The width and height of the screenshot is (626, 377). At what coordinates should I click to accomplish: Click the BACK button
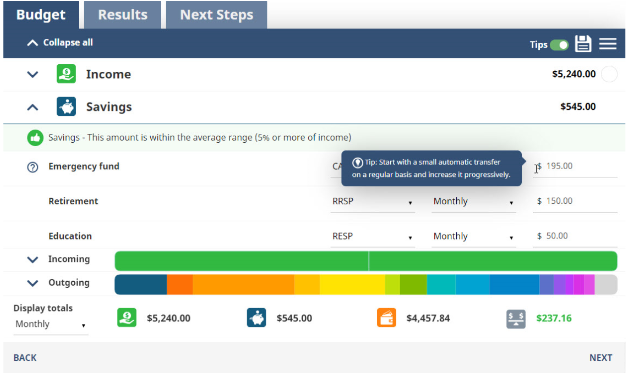[25, 357]
